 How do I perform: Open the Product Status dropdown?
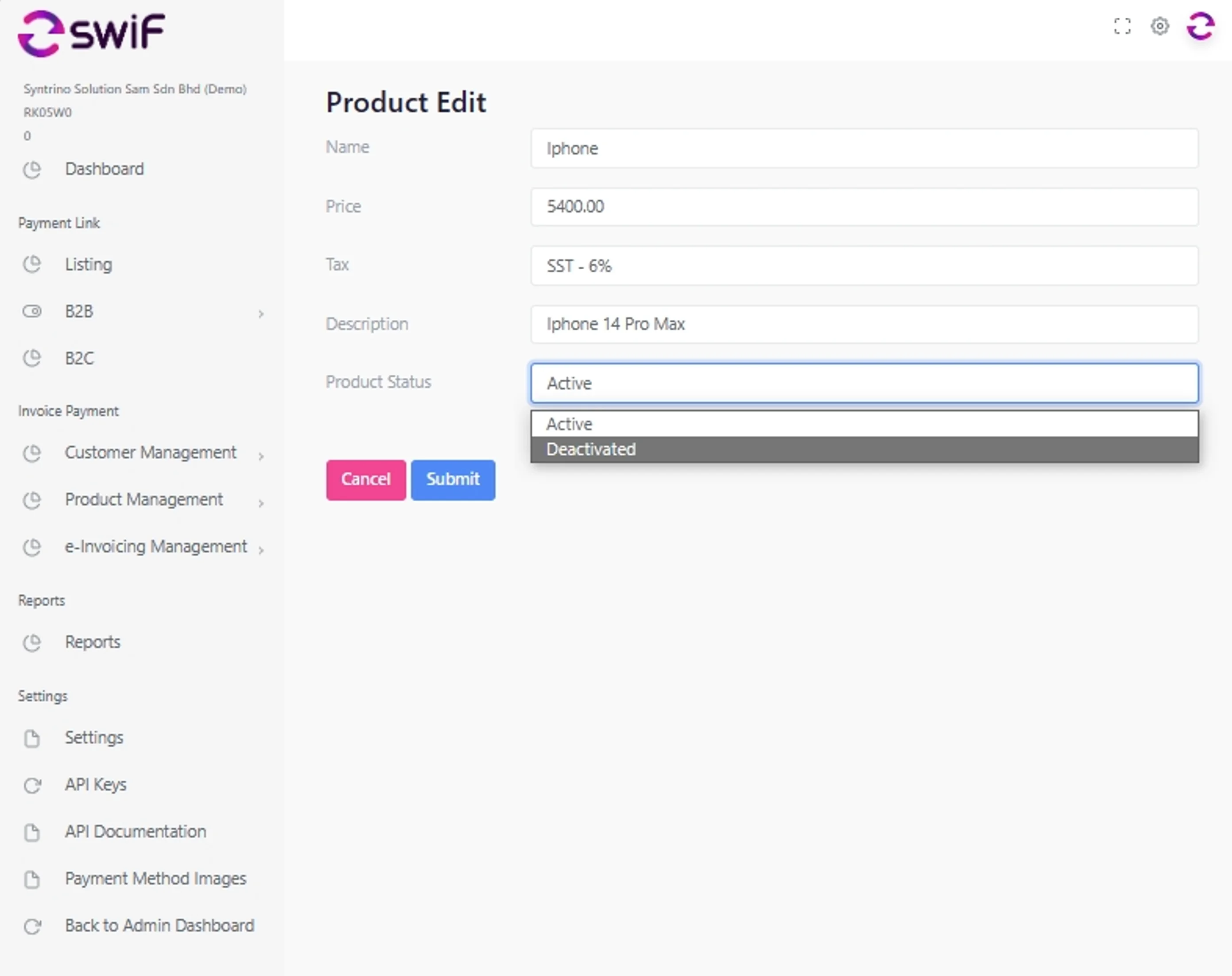[x=864, y=383]
